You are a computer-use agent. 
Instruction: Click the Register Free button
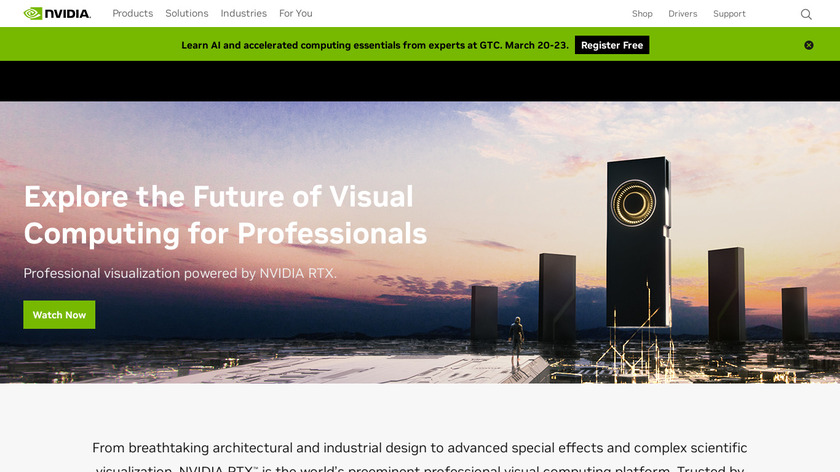click(612, 45)
